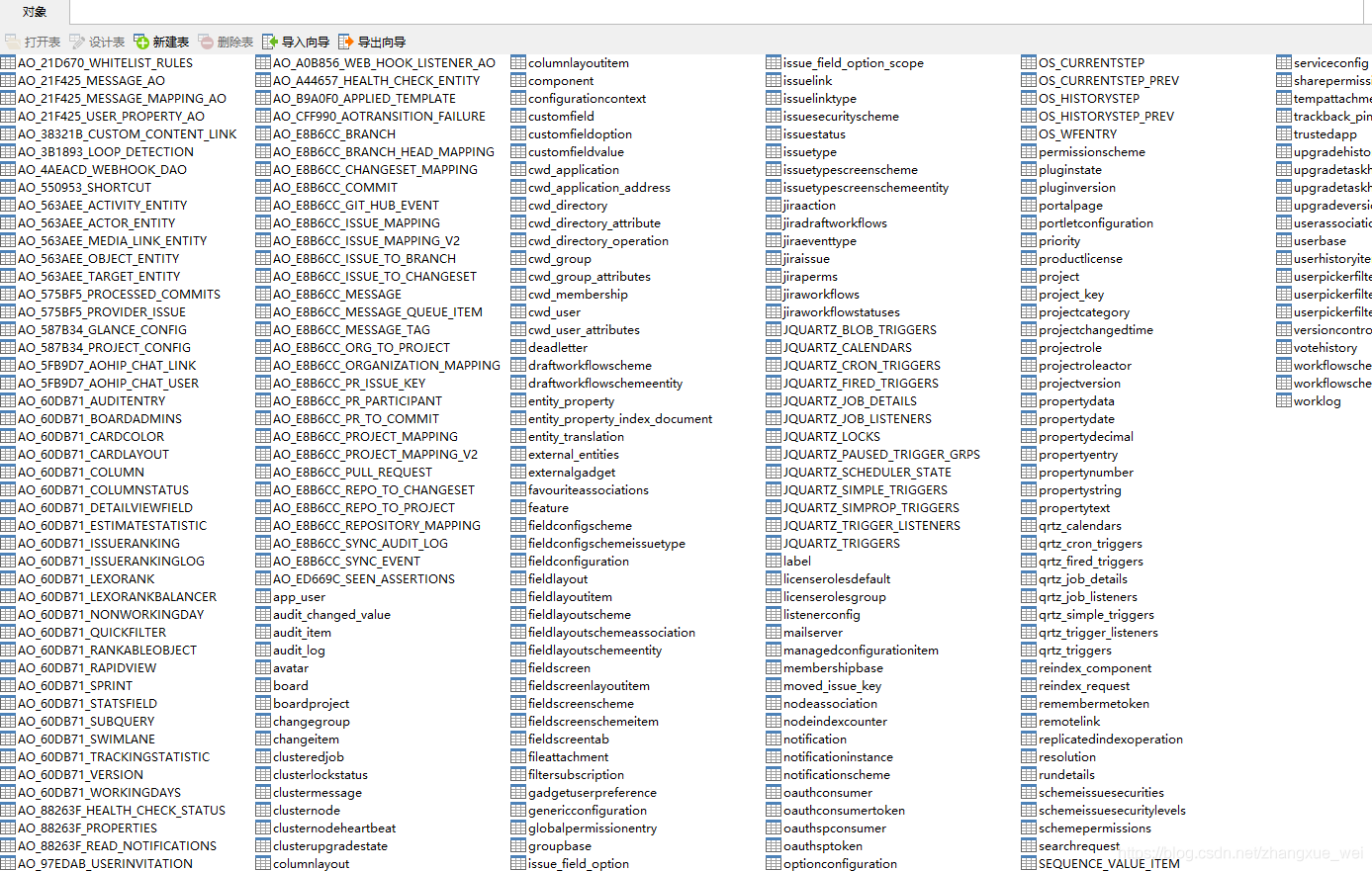Select the table icon for serviceconfig
Image resolution: width=1372 pixels, height=871 pixels.
pos(1284,62)
